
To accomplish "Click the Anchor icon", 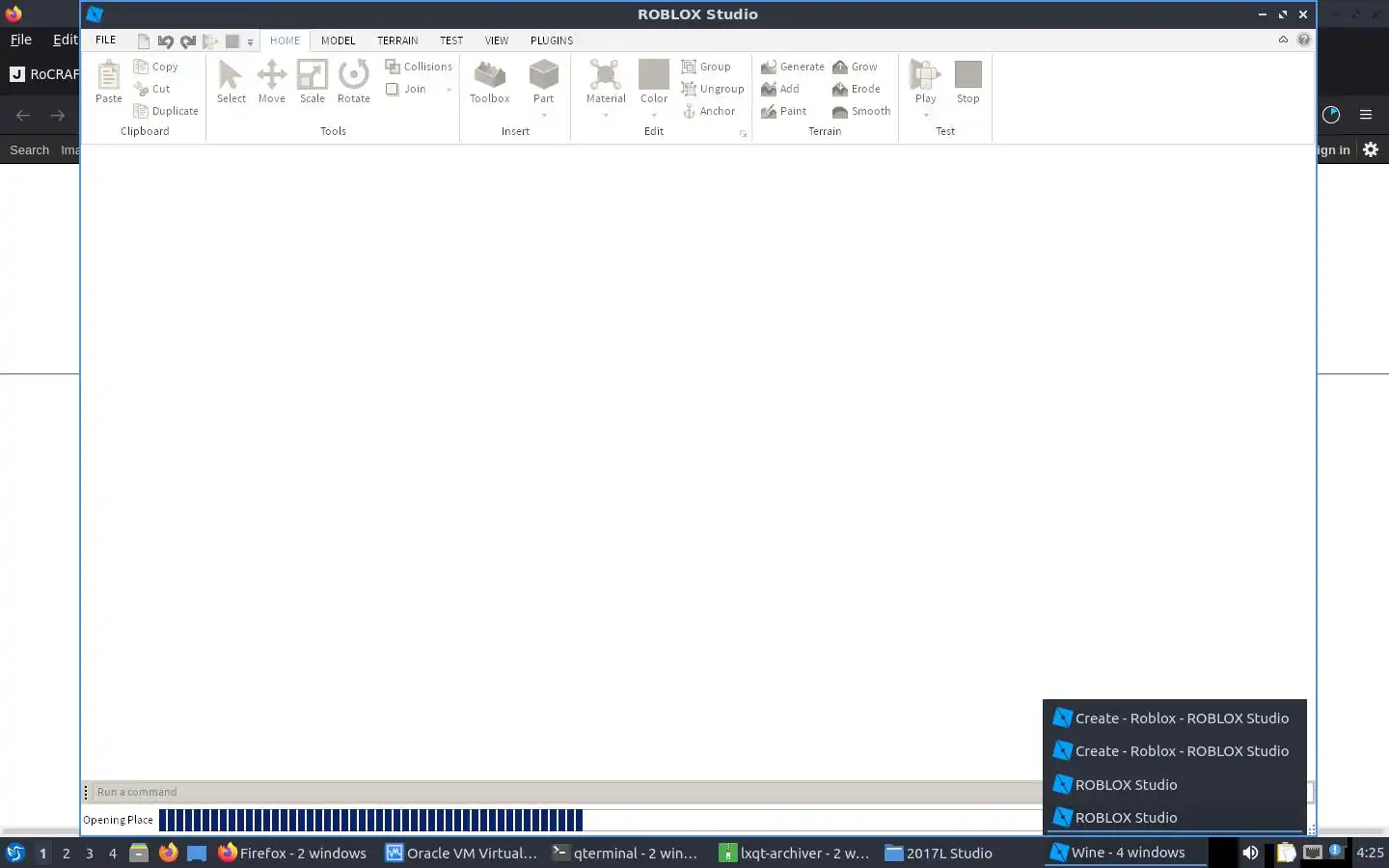I will (689, 111).
